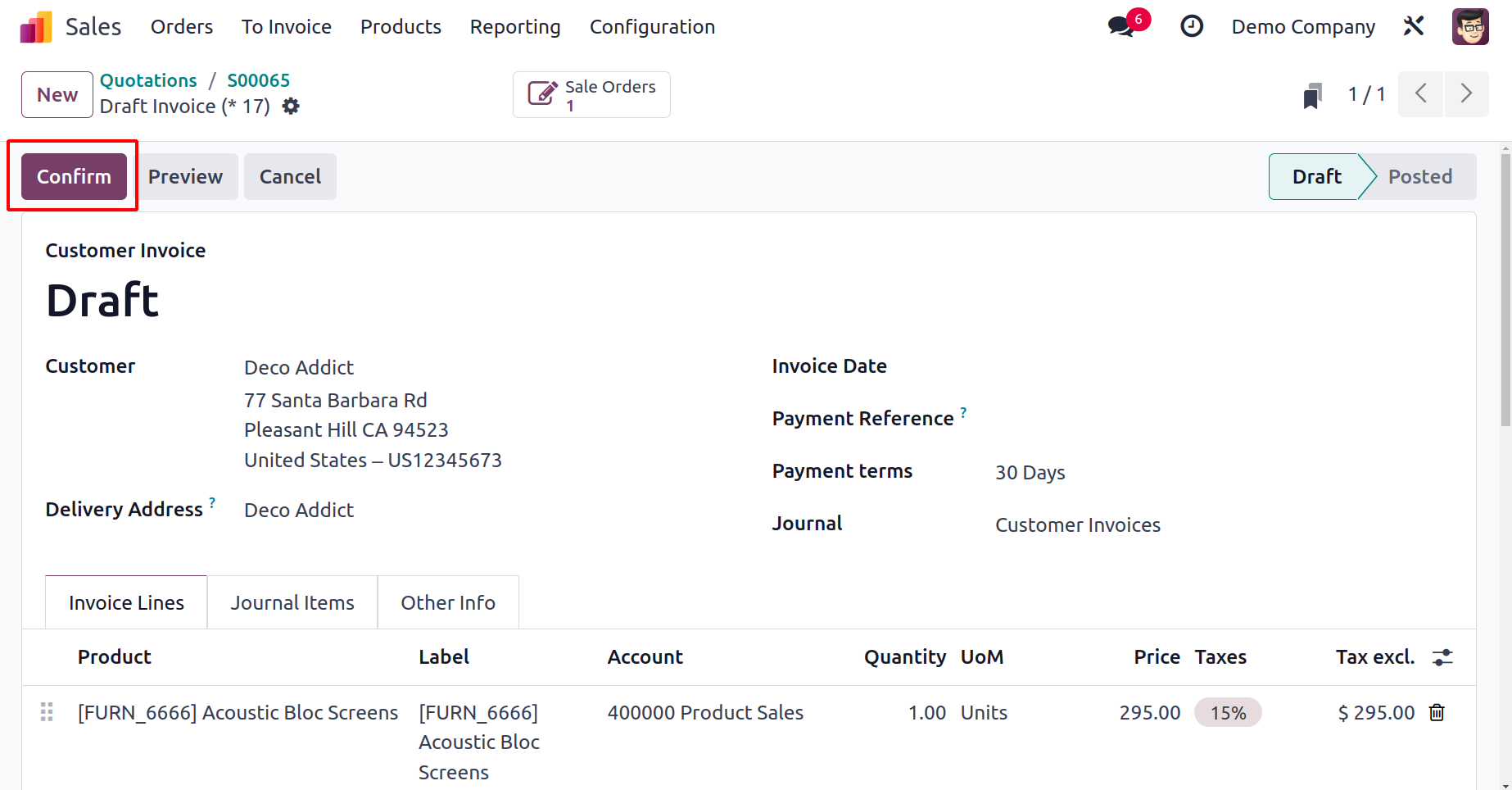The height and width of the screenshot is (790, 1512).
Task: Open the user avatar menu
Action: point(1470,26)
